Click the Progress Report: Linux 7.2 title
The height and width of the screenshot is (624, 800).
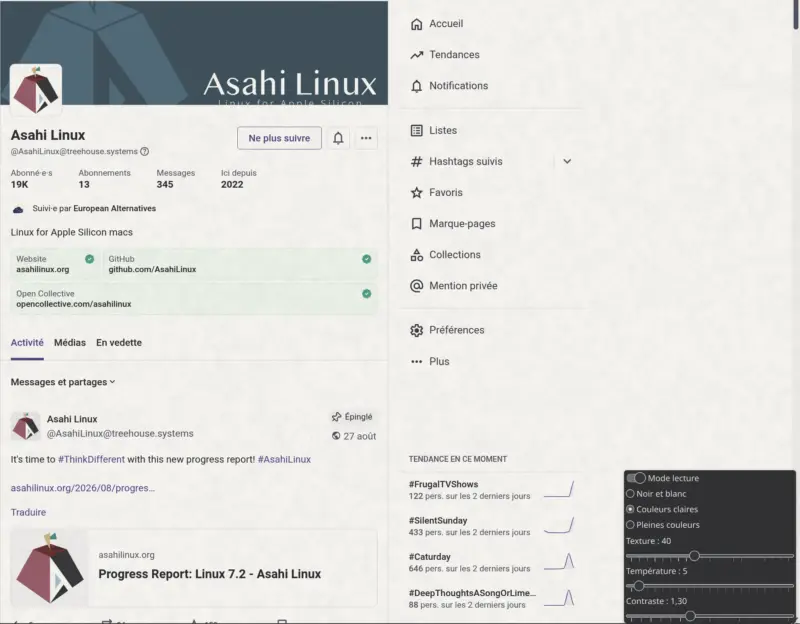pos(210,574)
